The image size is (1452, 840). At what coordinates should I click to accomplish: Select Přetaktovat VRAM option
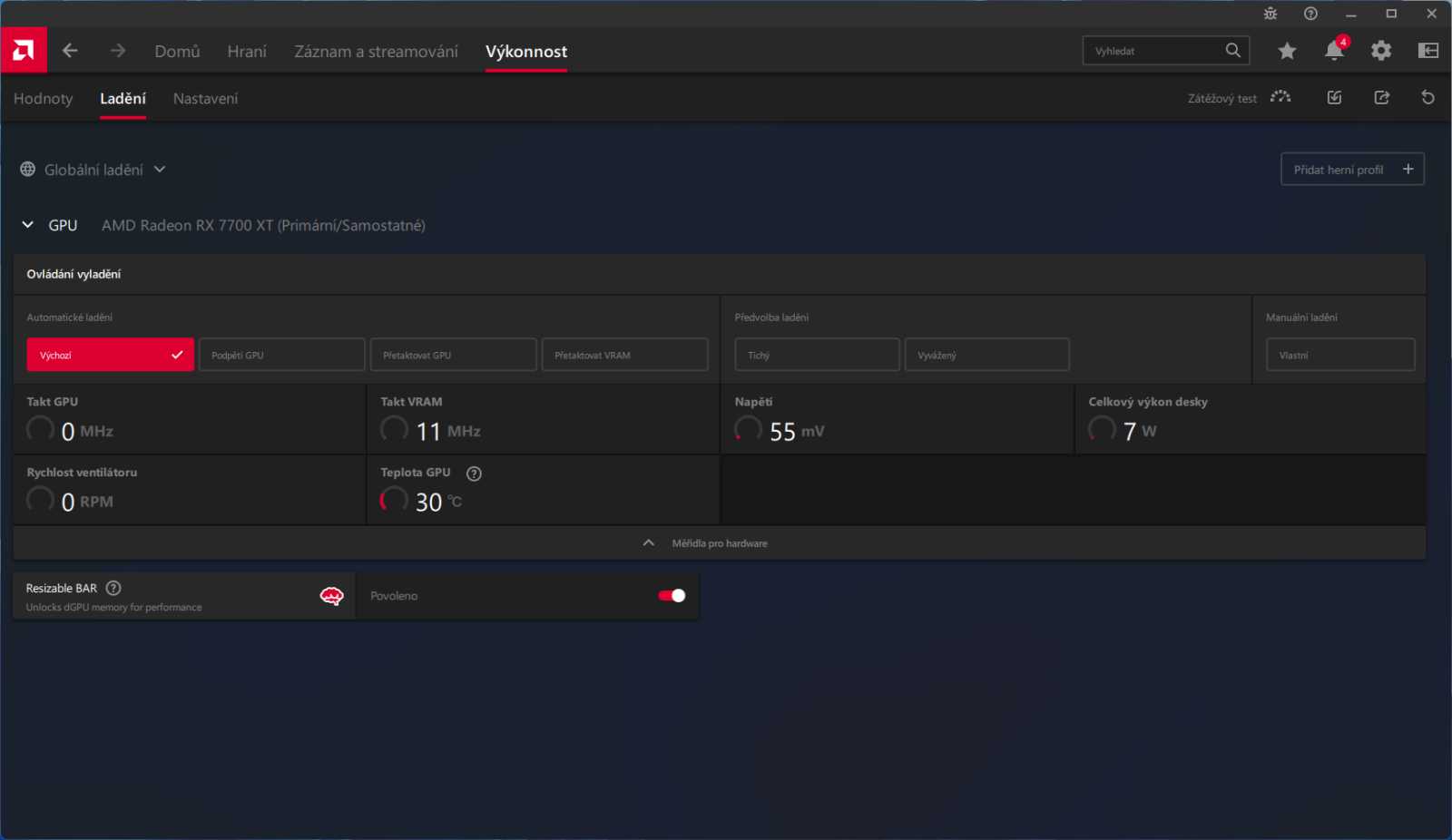pyautogui.click(x=624, y=355)
